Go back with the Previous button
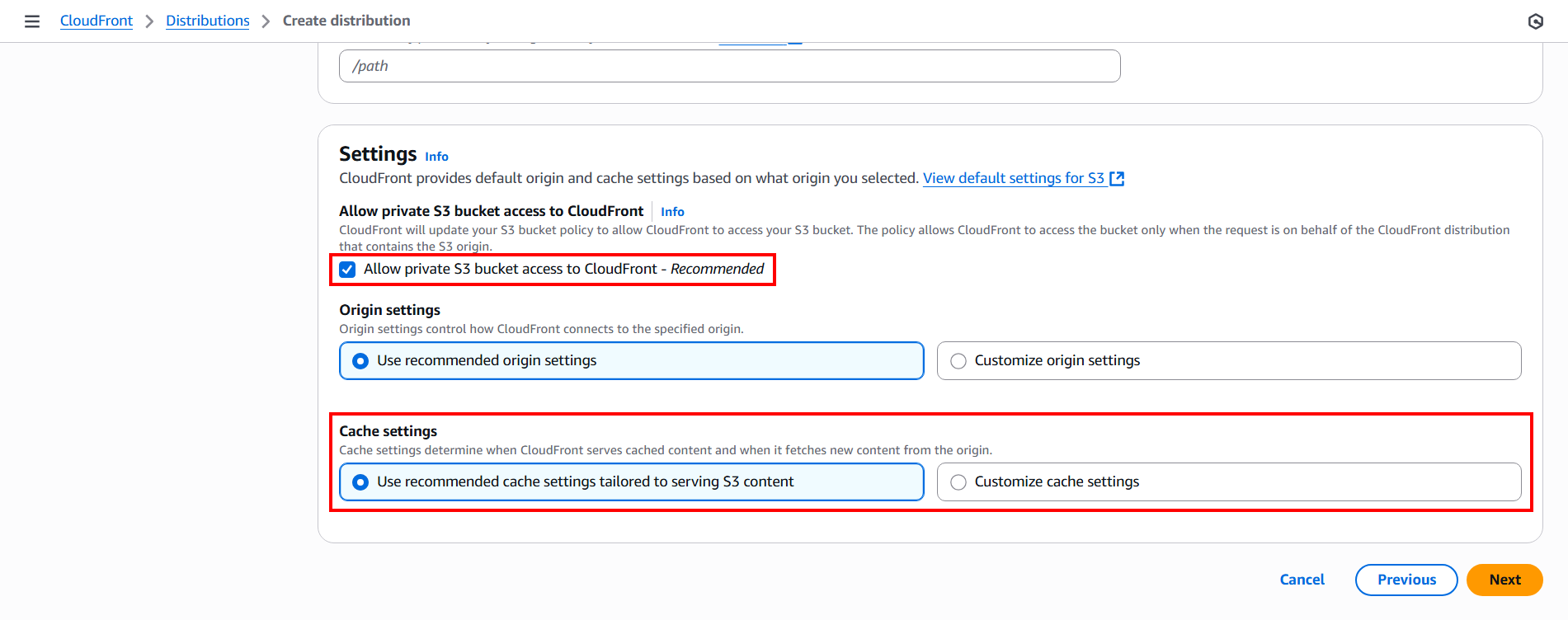 [1406, 580]
